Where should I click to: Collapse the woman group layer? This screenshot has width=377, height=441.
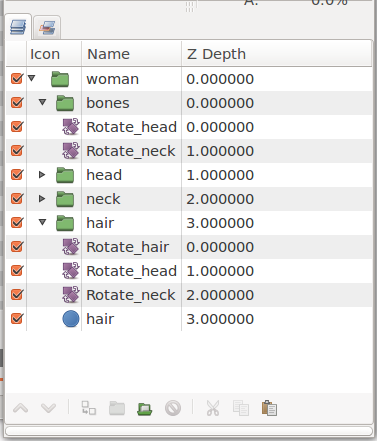point(32,78)
